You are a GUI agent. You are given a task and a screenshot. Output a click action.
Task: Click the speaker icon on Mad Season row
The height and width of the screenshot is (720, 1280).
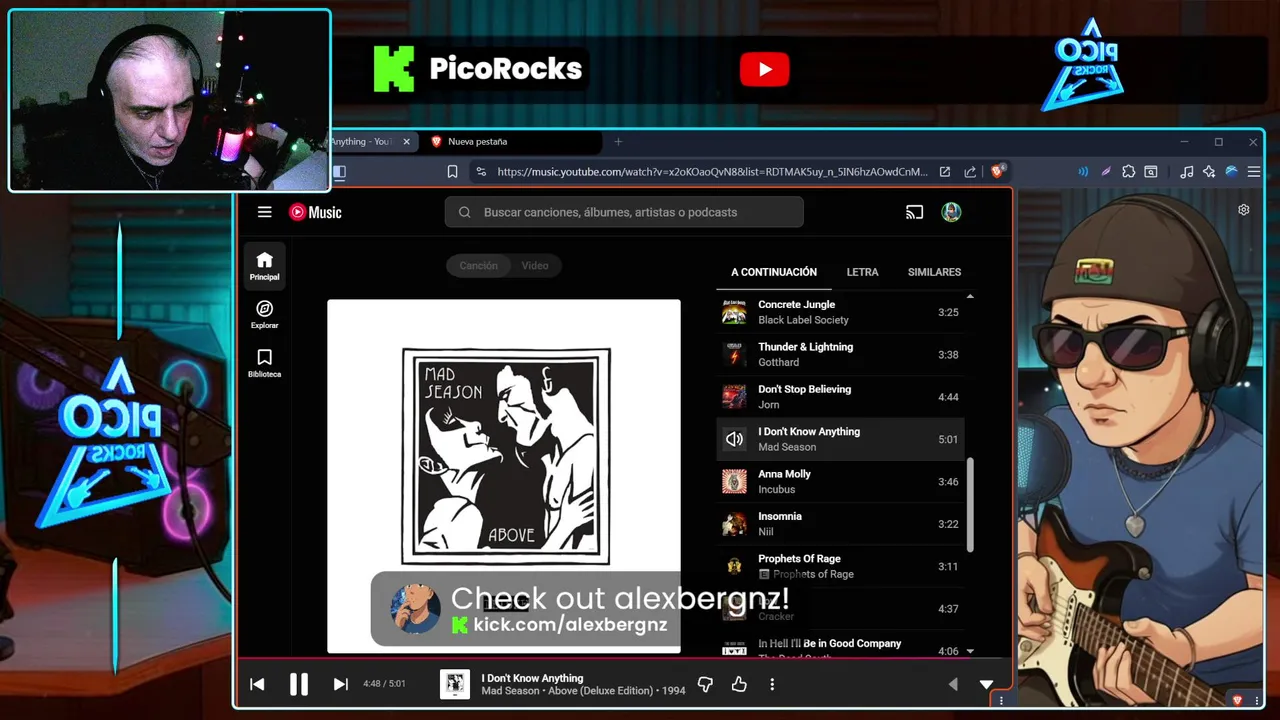point(734,439)
